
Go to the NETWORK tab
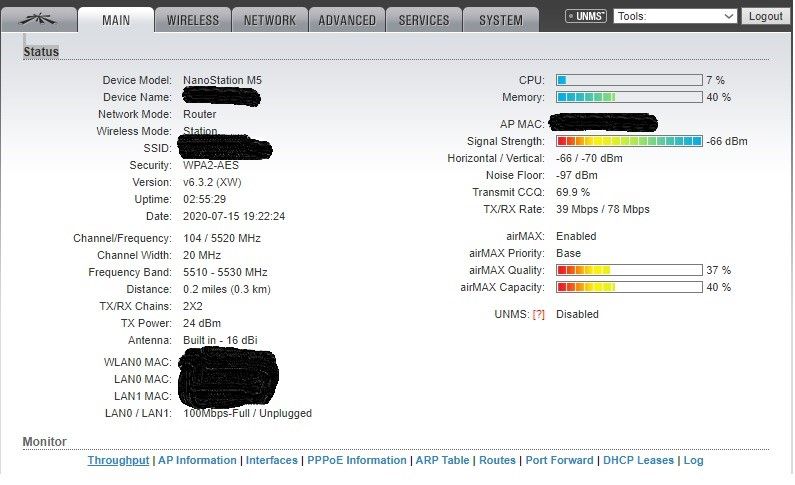click(270, 20)
